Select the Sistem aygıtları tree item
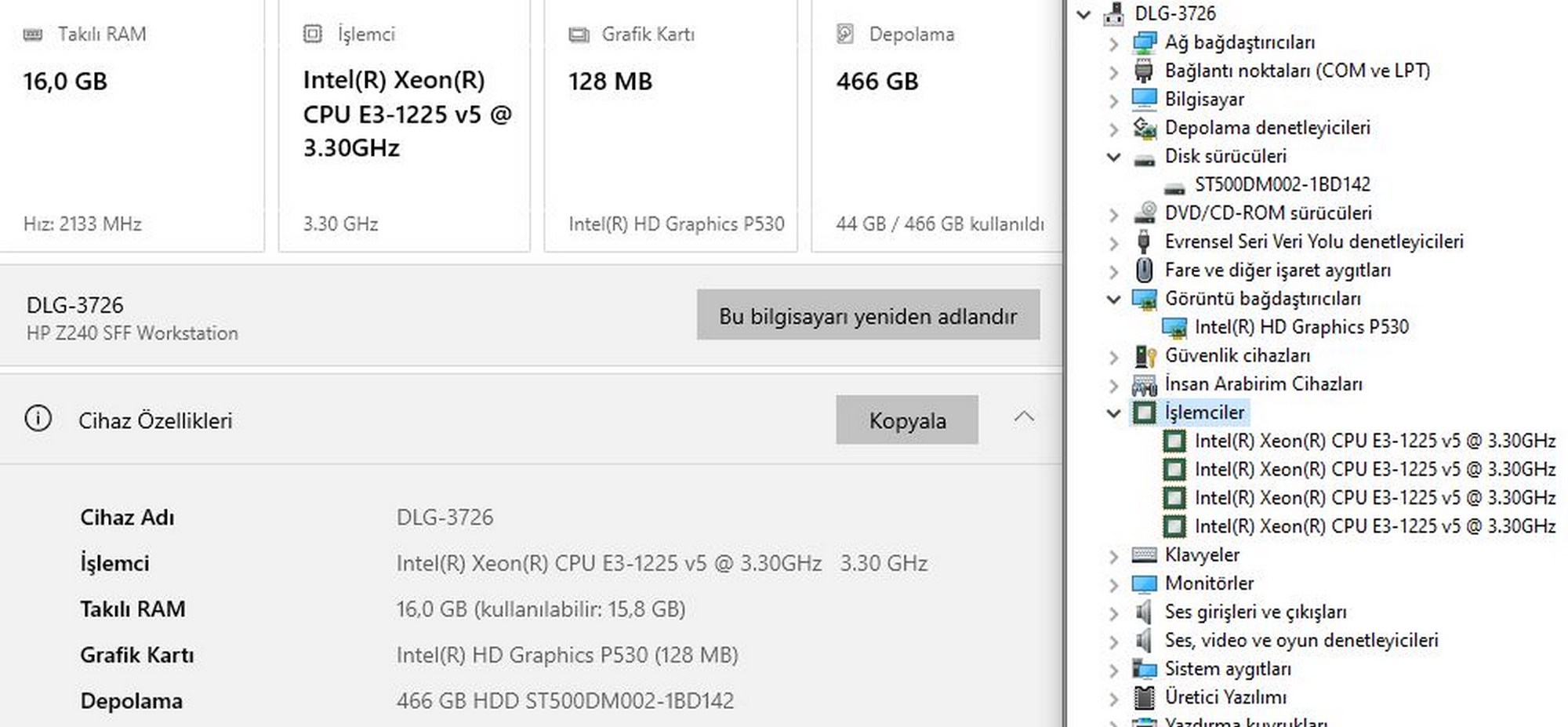 click(x=1227, y=669)
